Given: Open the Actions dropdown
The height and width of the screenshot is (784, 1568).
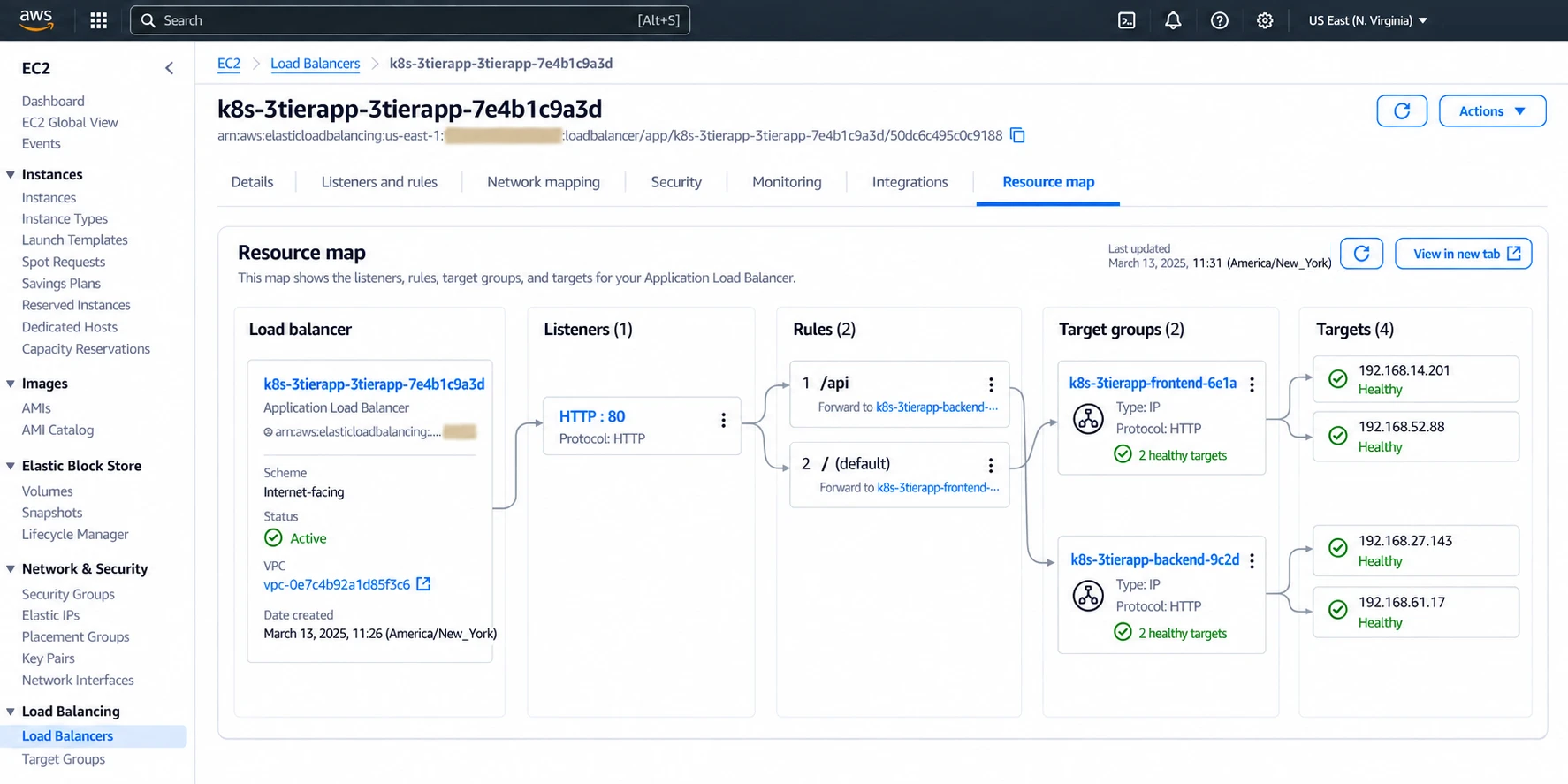Looking at the screenshot, I should [1492, 110].
